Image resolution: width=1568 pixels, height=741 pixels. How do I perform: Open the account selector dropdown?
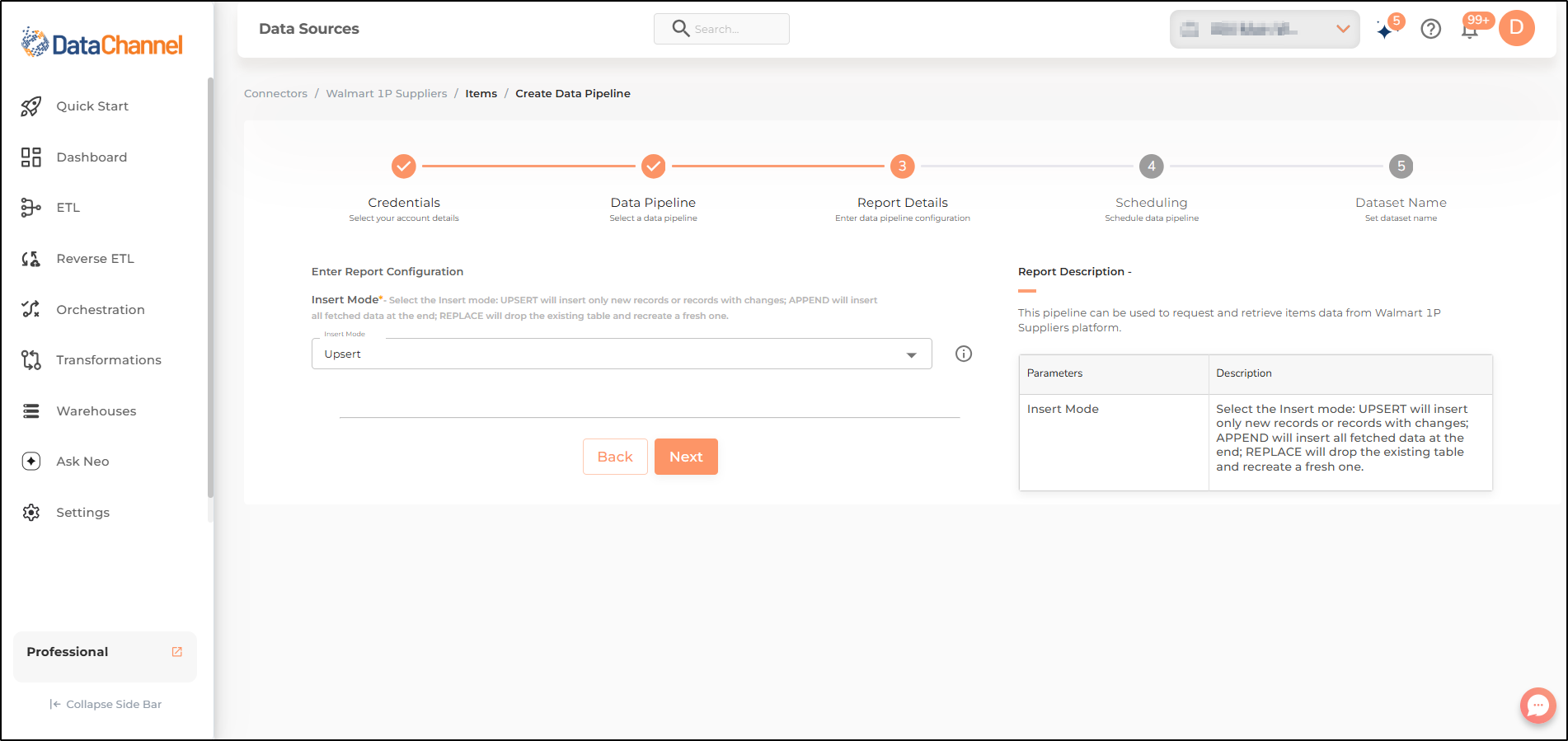pos(1265,29)
